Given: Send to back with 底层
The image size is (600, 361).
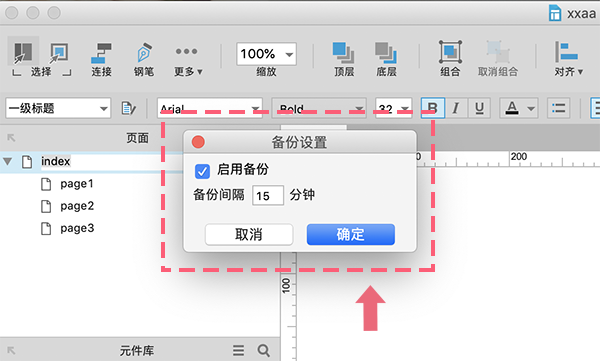Looking at the screenshot, I should pyautogui.click(x=386, y=59).
